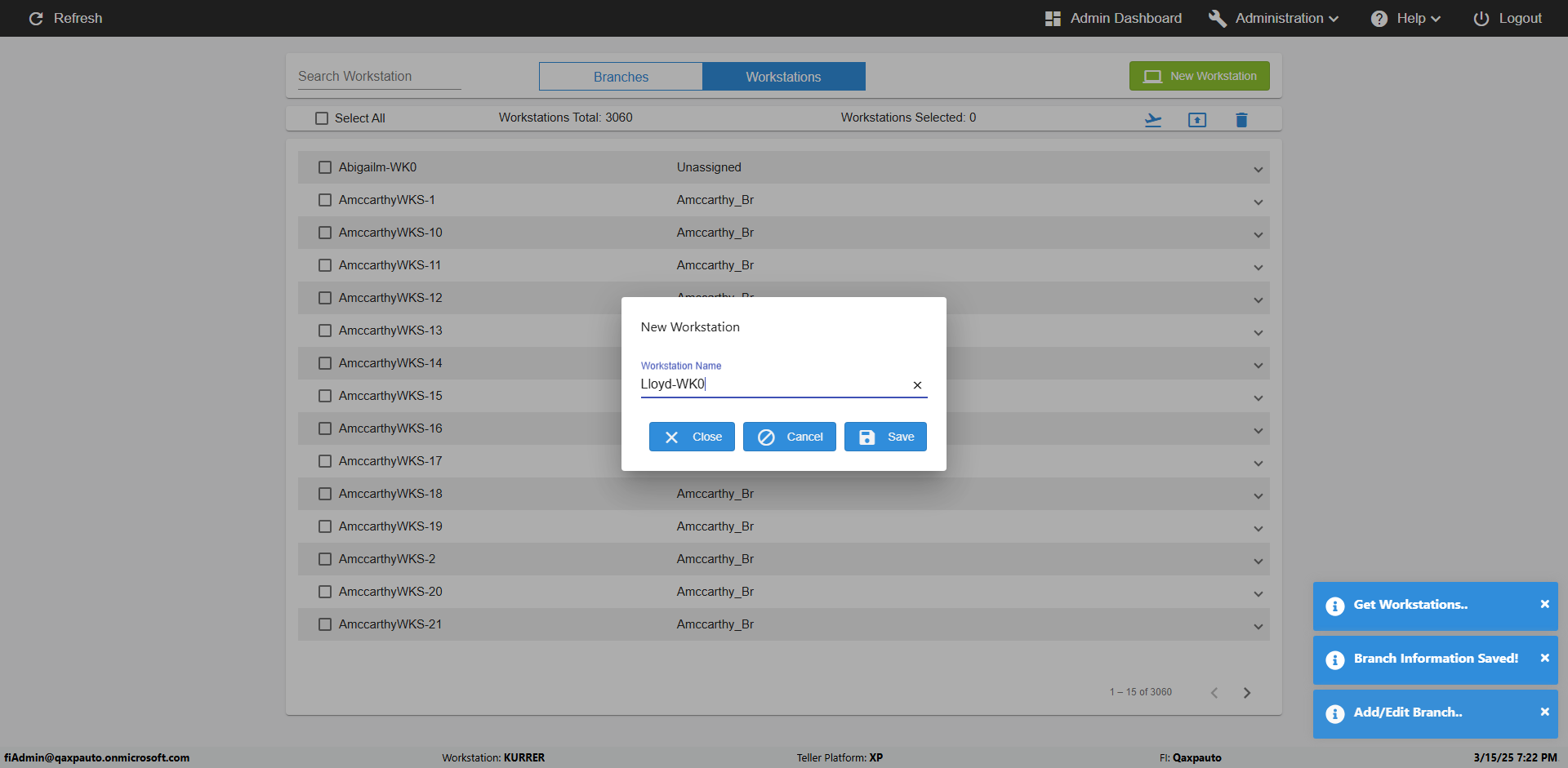1568x768 pixels.
Task: Check the Select All checkbox
Action: coord(322,118)
